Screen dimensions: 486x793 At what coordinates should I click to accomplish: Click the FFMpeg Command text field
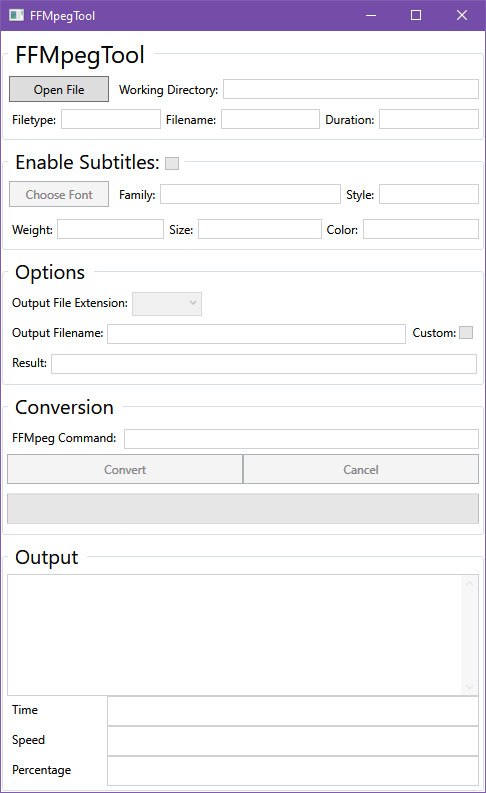pos(301,438)
